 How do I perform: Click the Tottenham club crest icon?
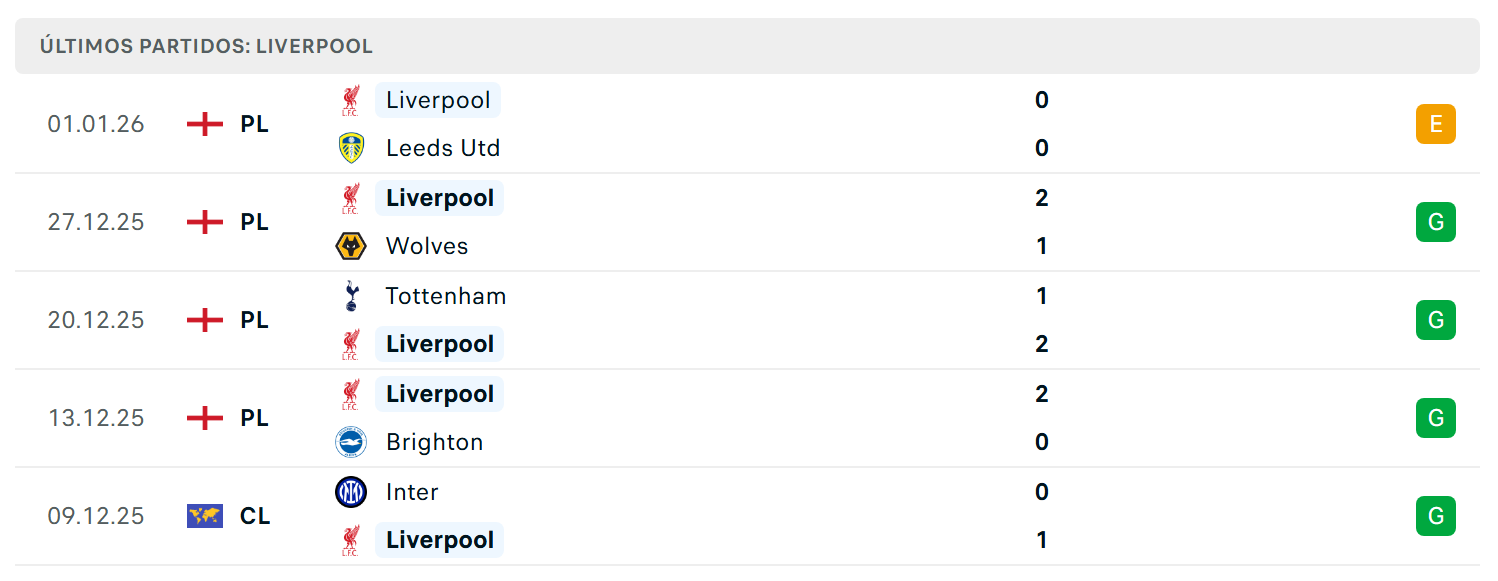pos(351,296)
